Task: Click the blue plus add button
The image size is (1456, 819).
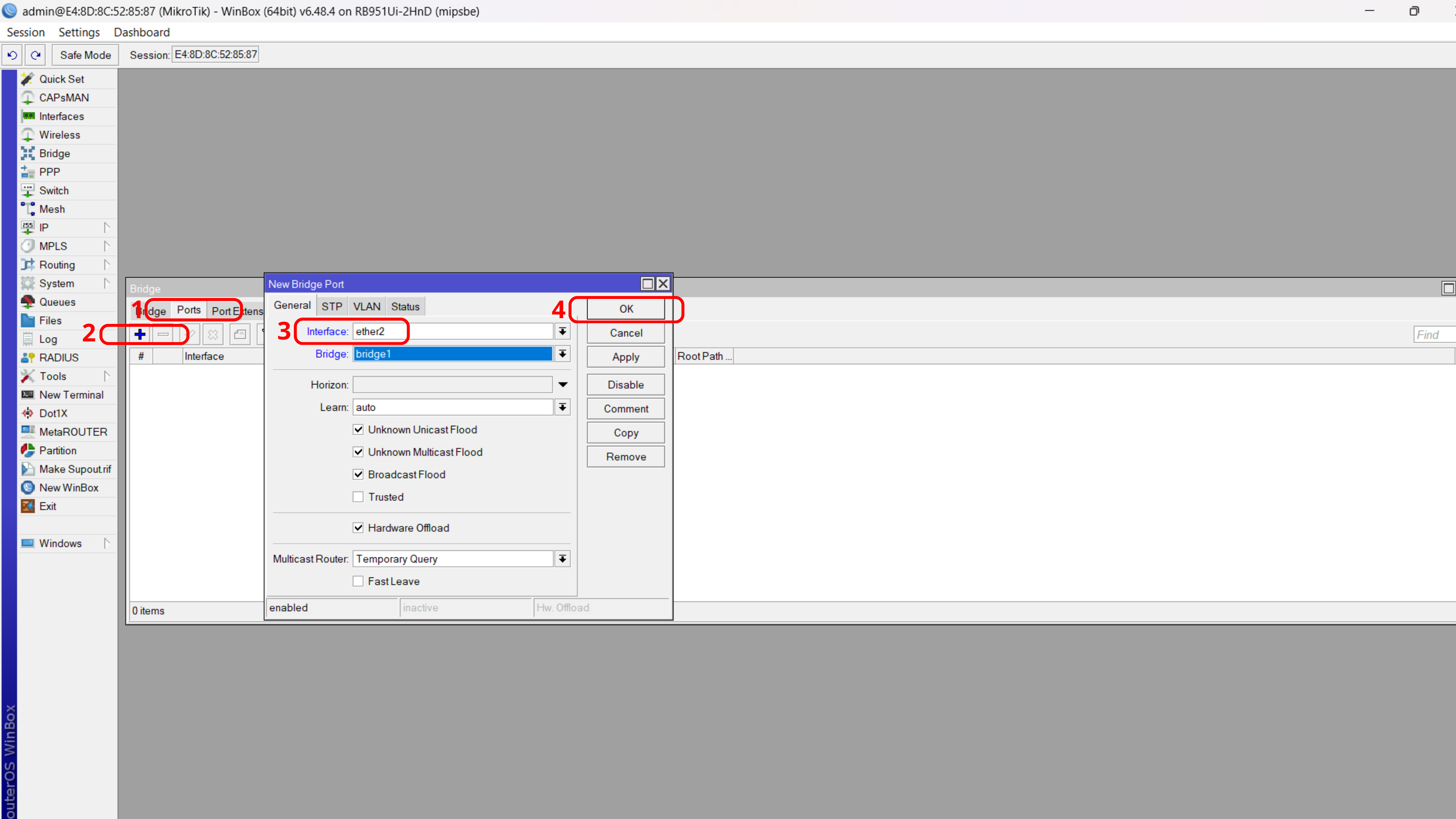Action: point(140,335)
